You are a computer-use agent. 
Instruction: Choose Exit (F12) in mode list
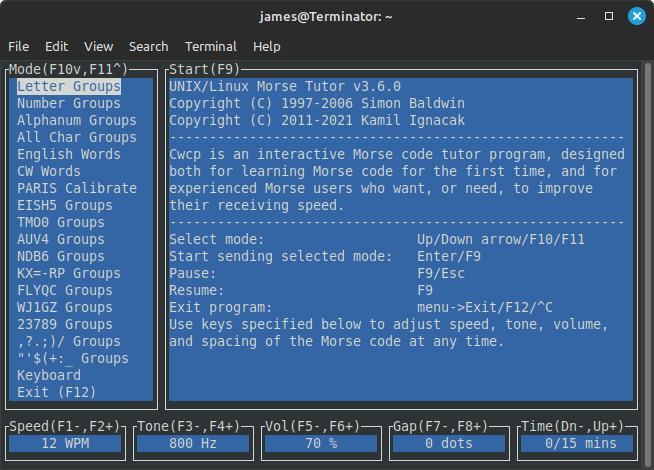[x=57, y=392]
